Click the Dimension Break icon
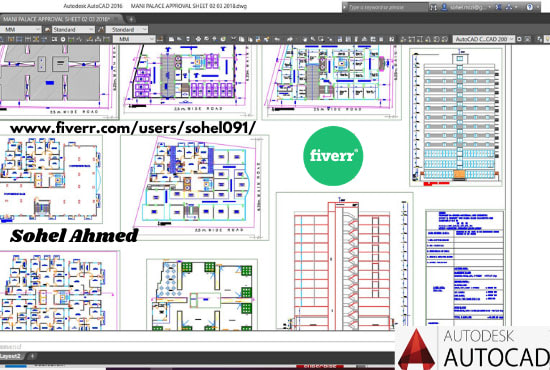The width and height of the screenshot is (550, 370). click(x=44, y=39)
